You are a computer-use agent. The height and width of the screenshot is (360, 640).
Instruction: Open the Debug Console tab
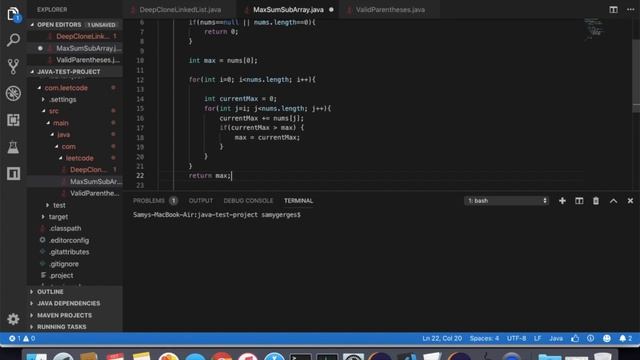click(248, 201)
